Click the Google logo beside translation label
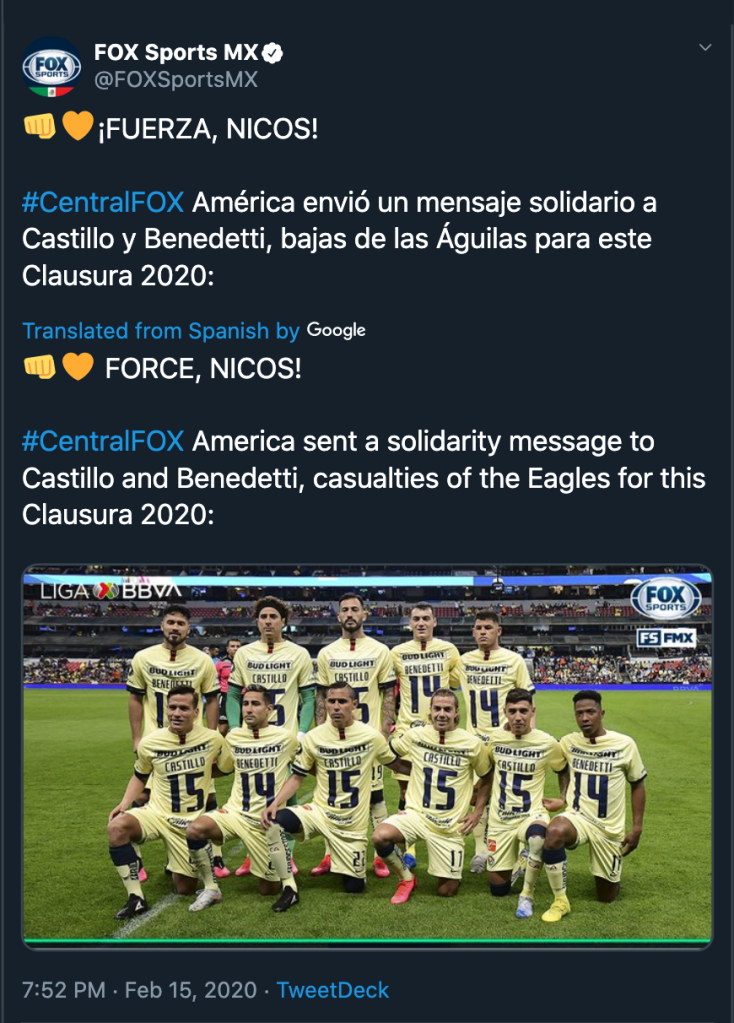Screen dimensions: 734x1023 pyautogui.click(x=336, y=330)
